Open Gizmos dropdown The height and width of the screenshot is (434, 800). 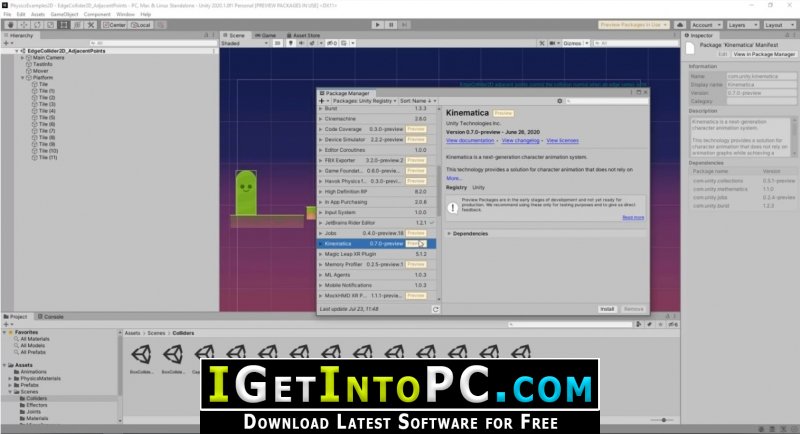coord(576,43)
